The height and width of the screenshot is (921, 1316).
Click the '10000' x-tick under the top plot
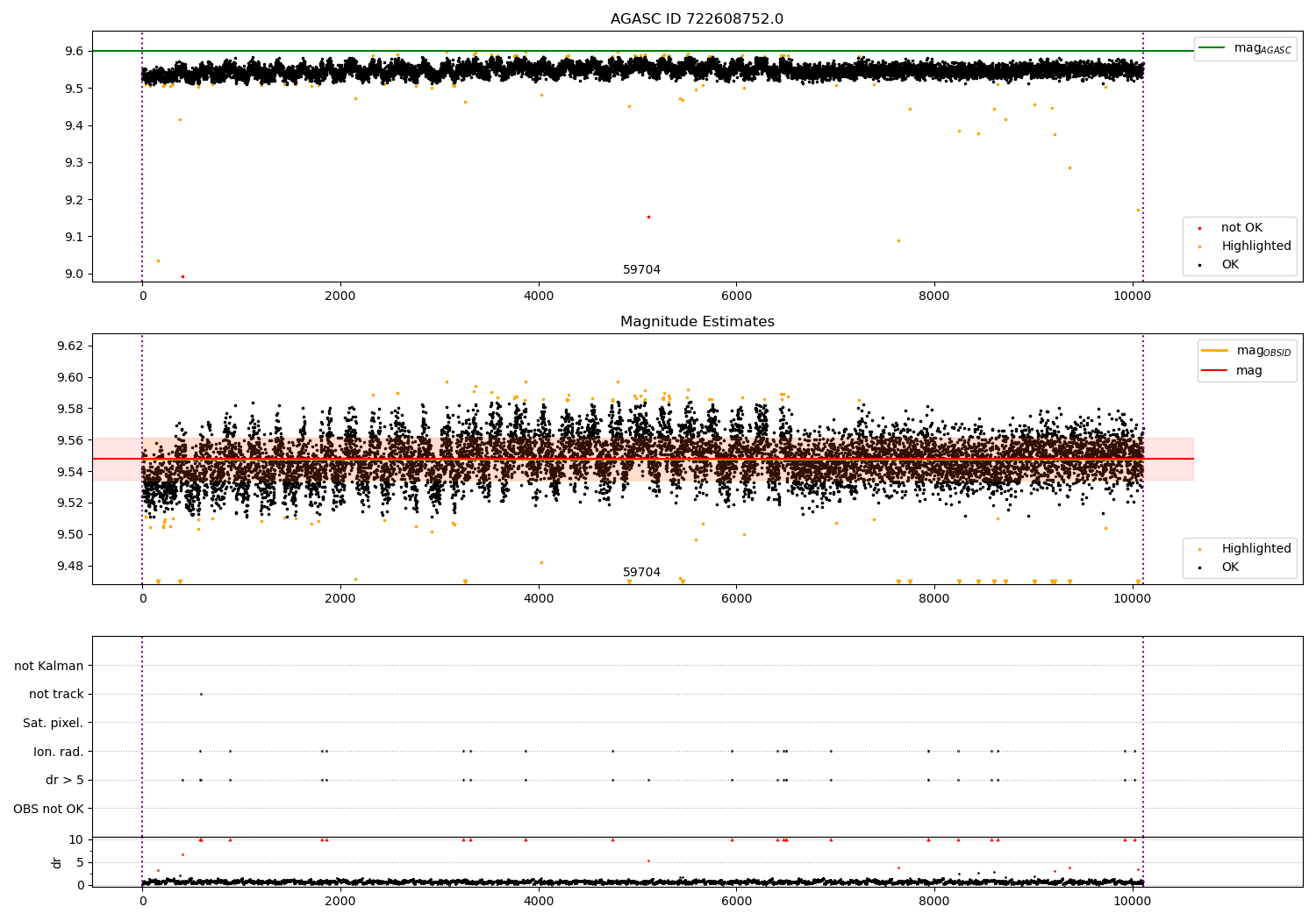coord(1133,296)
